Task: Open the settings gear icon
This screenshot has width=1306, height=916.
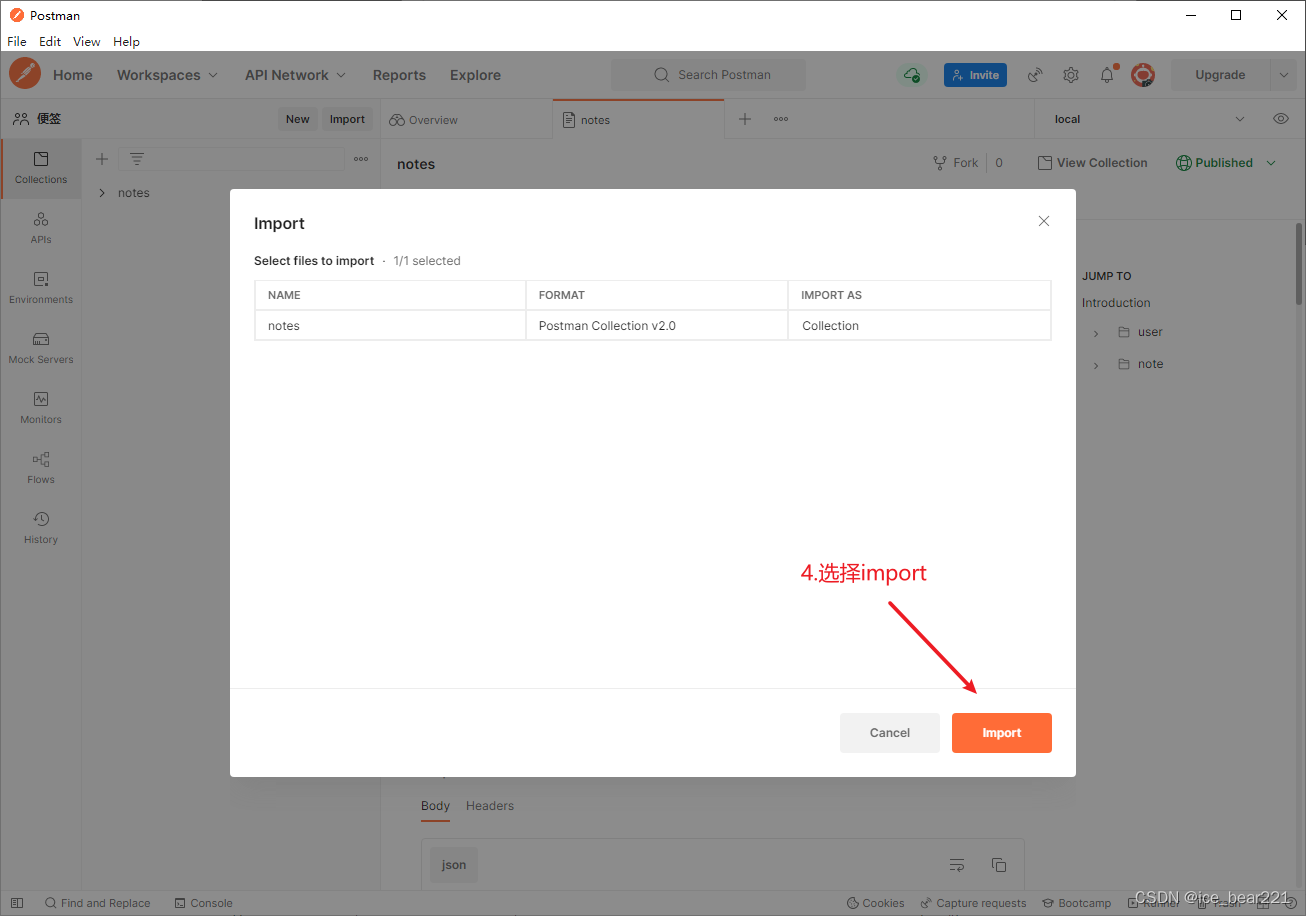Action: [x=1071, y=75]
